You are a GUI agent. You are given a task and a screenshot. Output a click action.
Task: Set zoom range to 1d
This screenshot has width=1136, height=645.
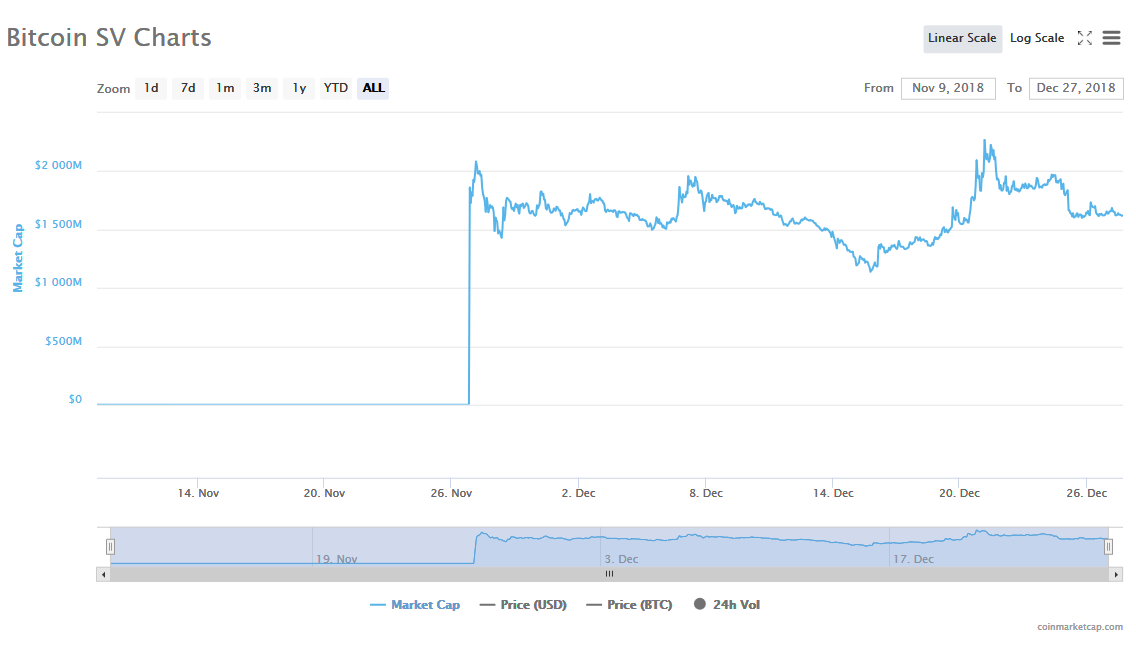point(151,88)
